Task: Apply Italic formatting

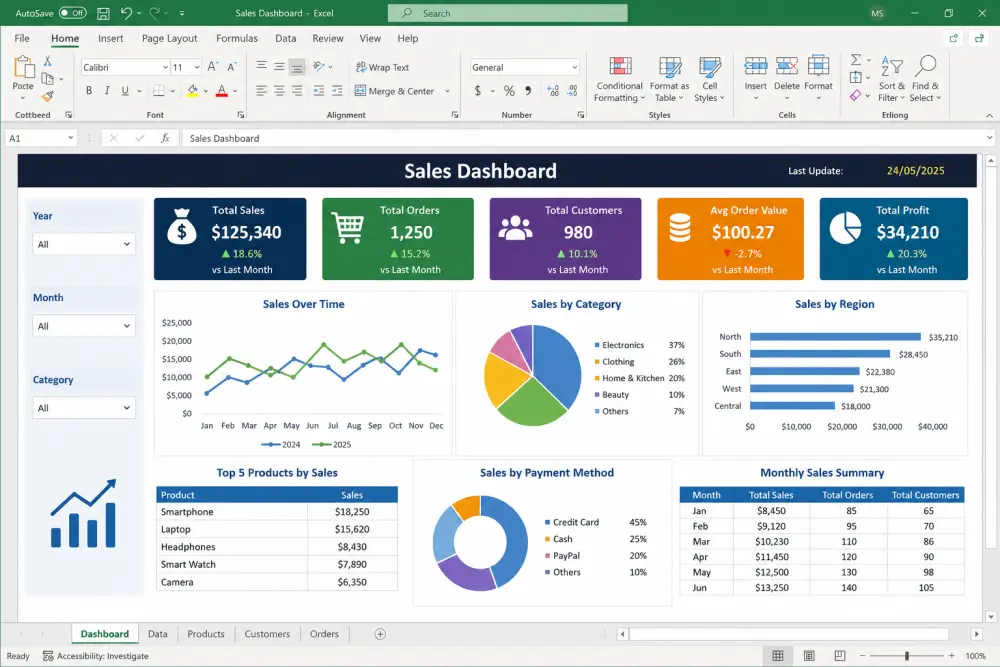Action: 107,91
